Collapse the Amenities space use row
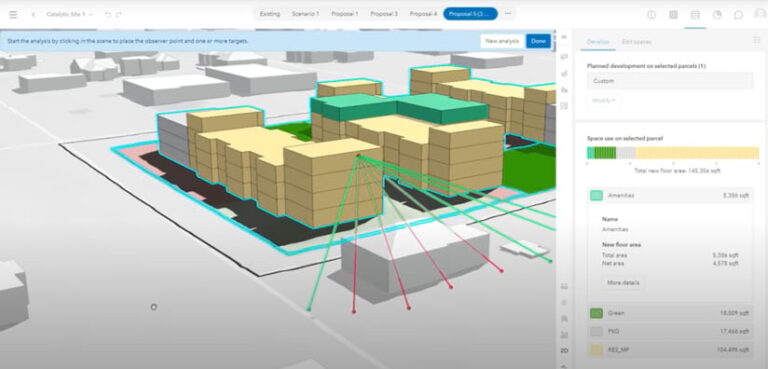Screen dimensions: 768x369 pos(670,196)
